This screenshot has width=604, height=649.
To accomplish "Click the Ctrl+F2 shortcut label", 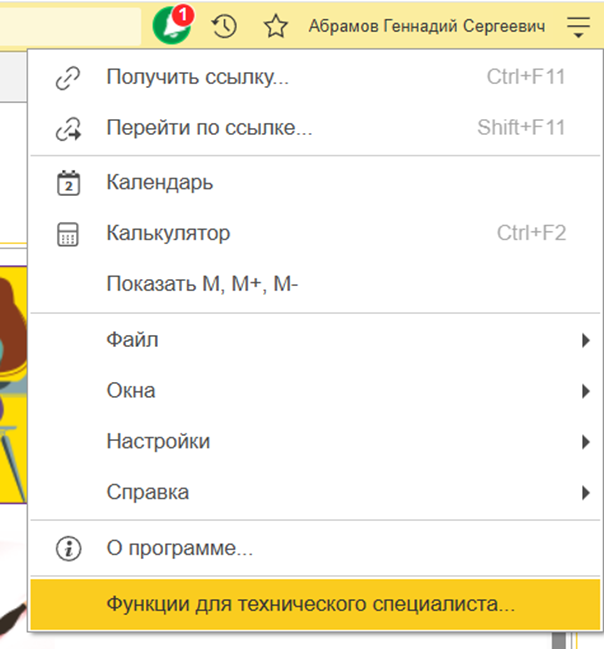I will pyautogui.click(x=532, y=233).
